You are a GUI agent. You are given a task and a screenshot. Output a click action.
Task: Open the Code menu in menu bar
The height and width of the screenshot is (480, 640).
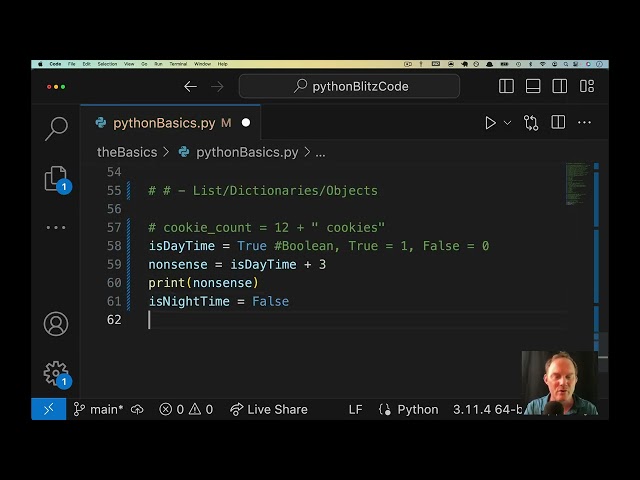pyautogui.click(x=56, y=64)
